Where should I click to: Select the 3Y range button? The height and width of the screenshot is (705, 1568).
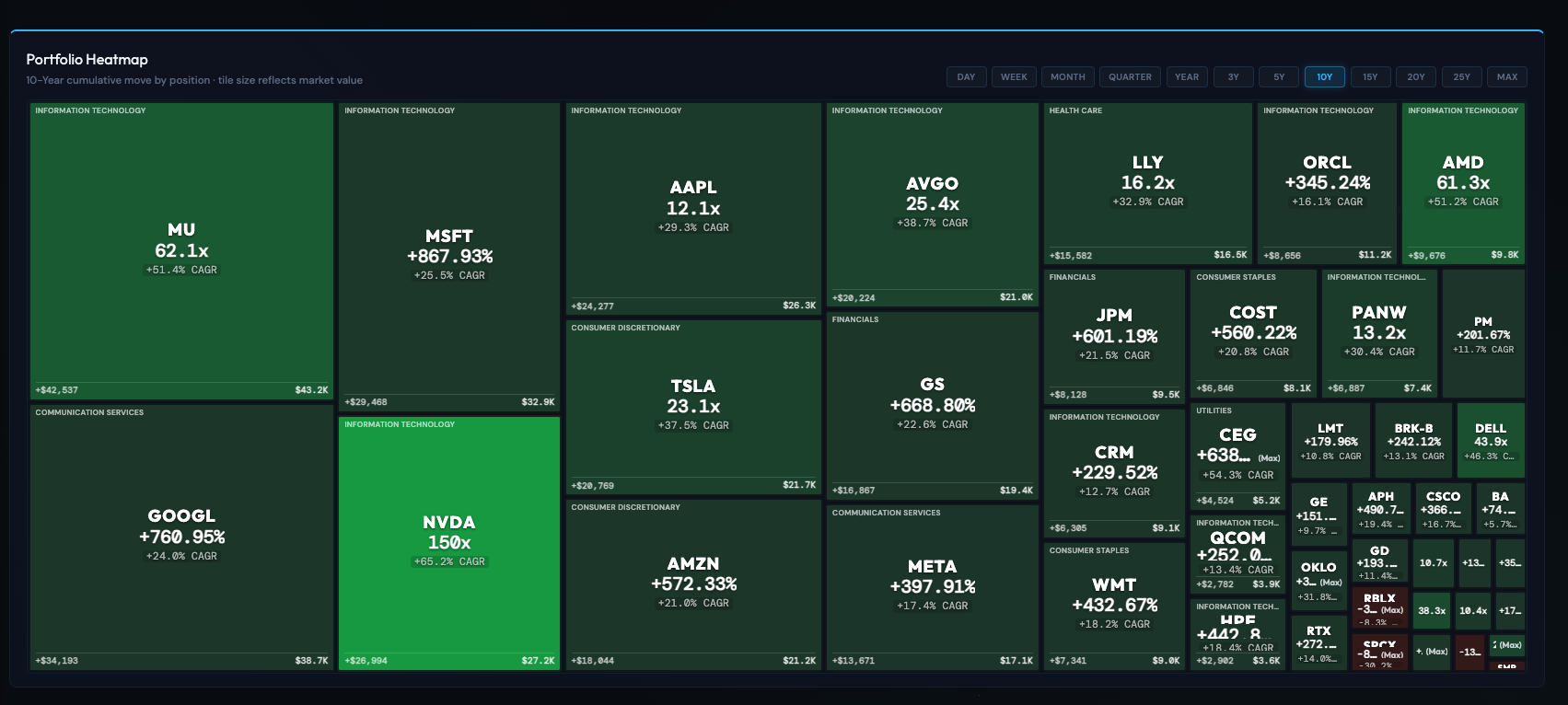pyautogui.click(x=1233, y=77)
